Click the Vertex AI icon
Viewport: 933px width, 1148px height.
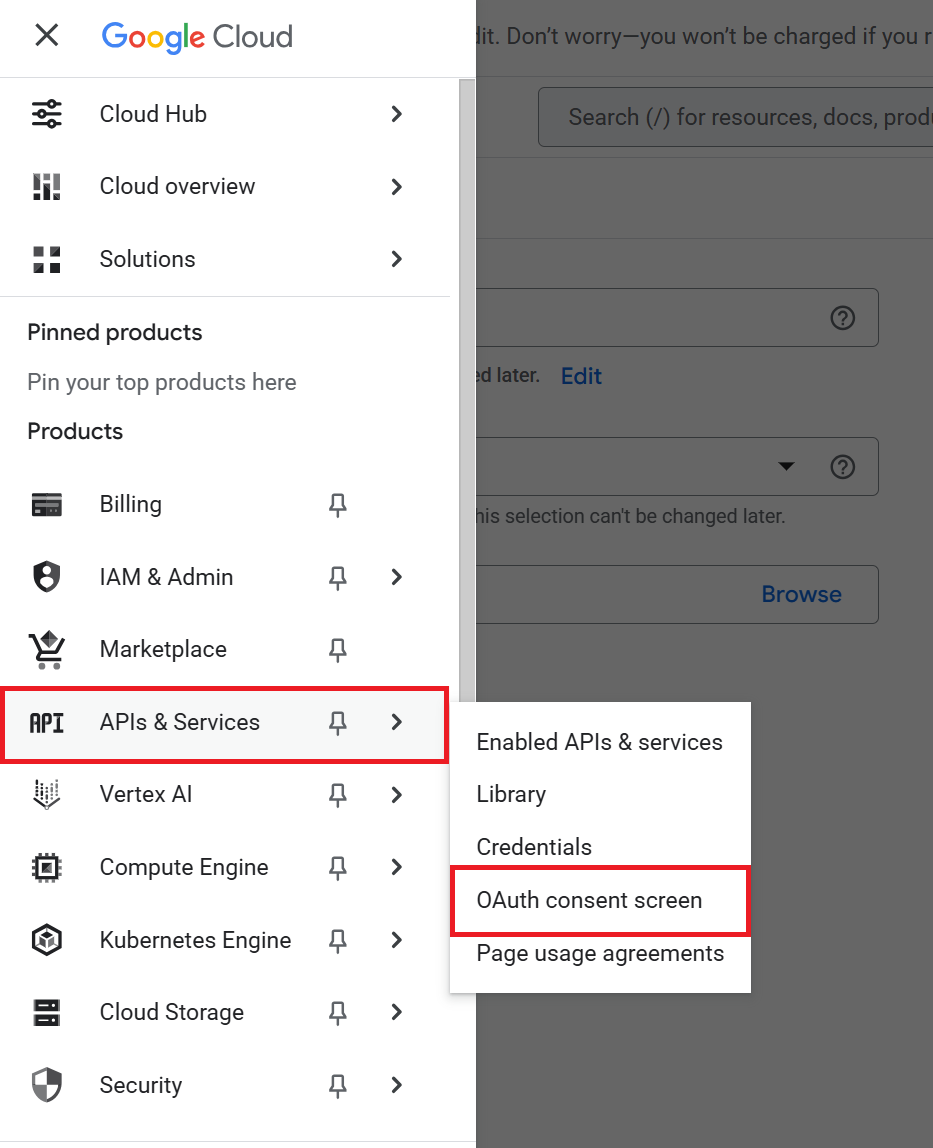point(47,795)
